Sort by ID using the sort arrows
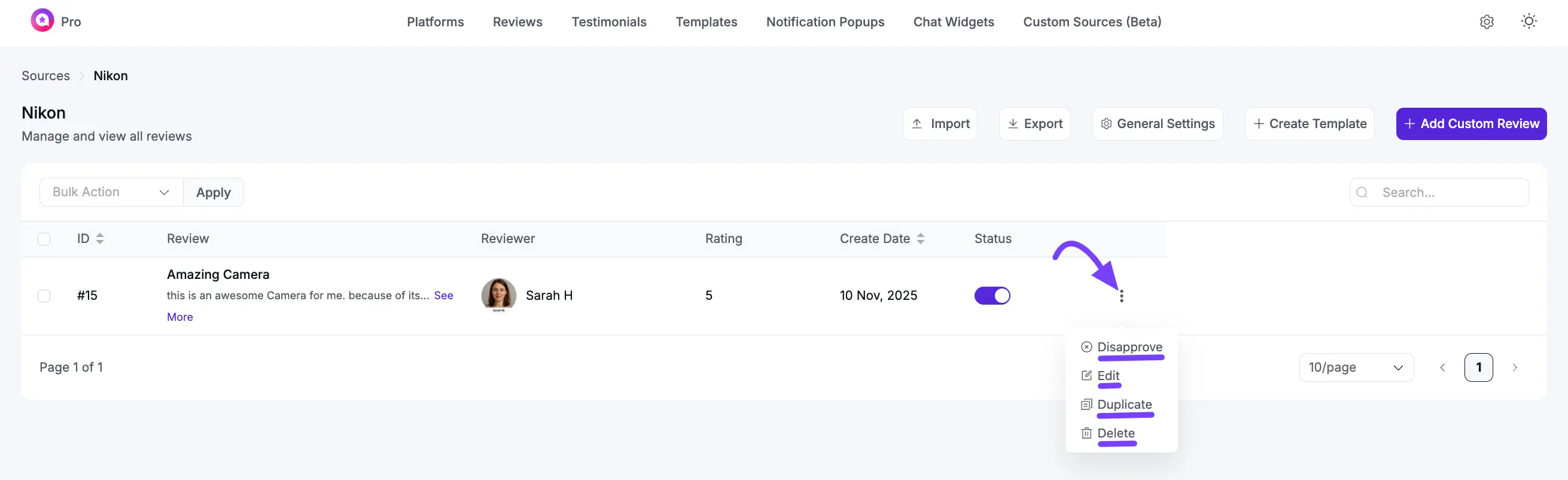 (x=100, y=239)
